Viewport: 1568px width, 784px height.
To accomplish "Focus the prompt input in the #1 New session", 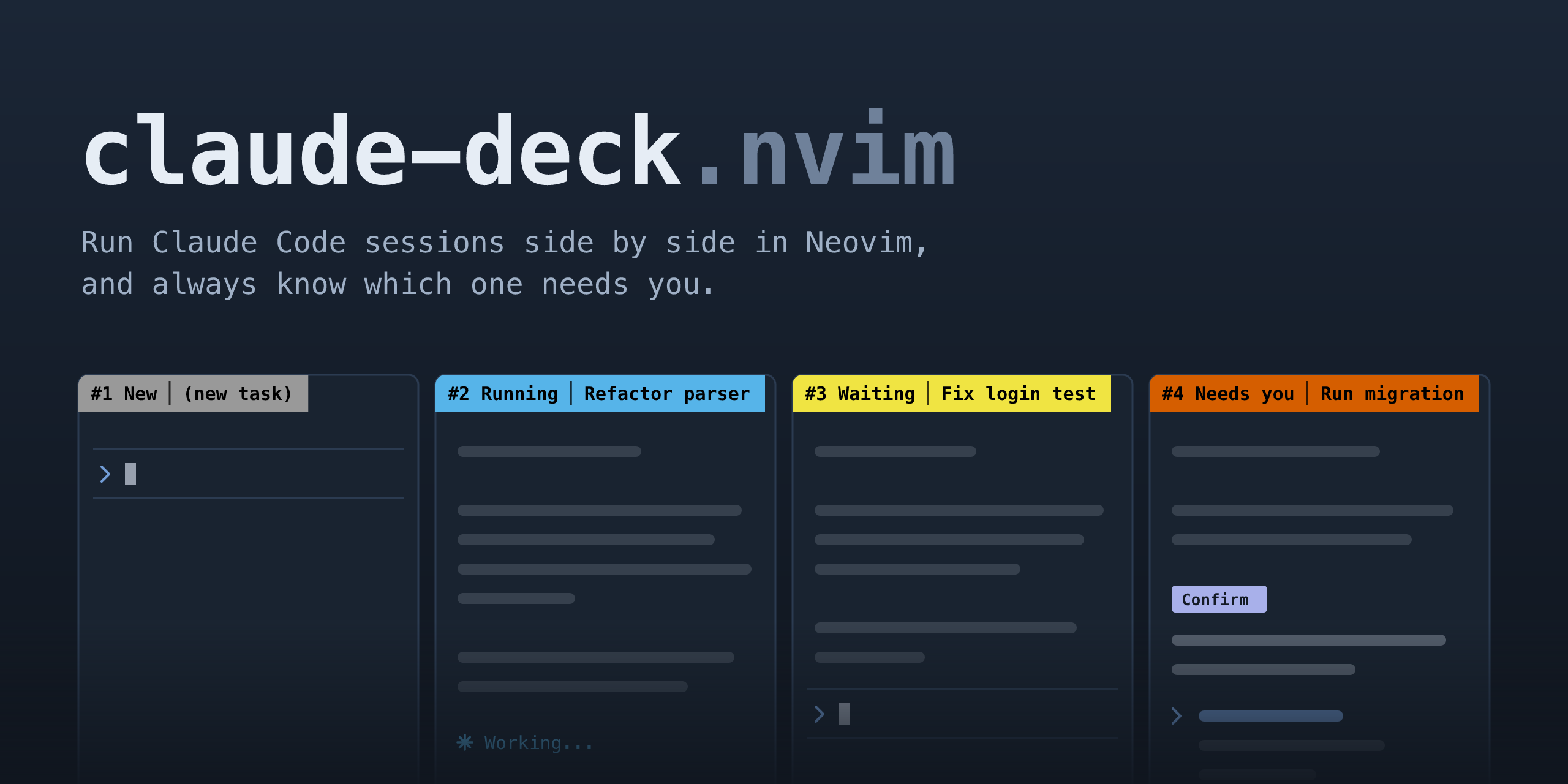I will (248, 474).
